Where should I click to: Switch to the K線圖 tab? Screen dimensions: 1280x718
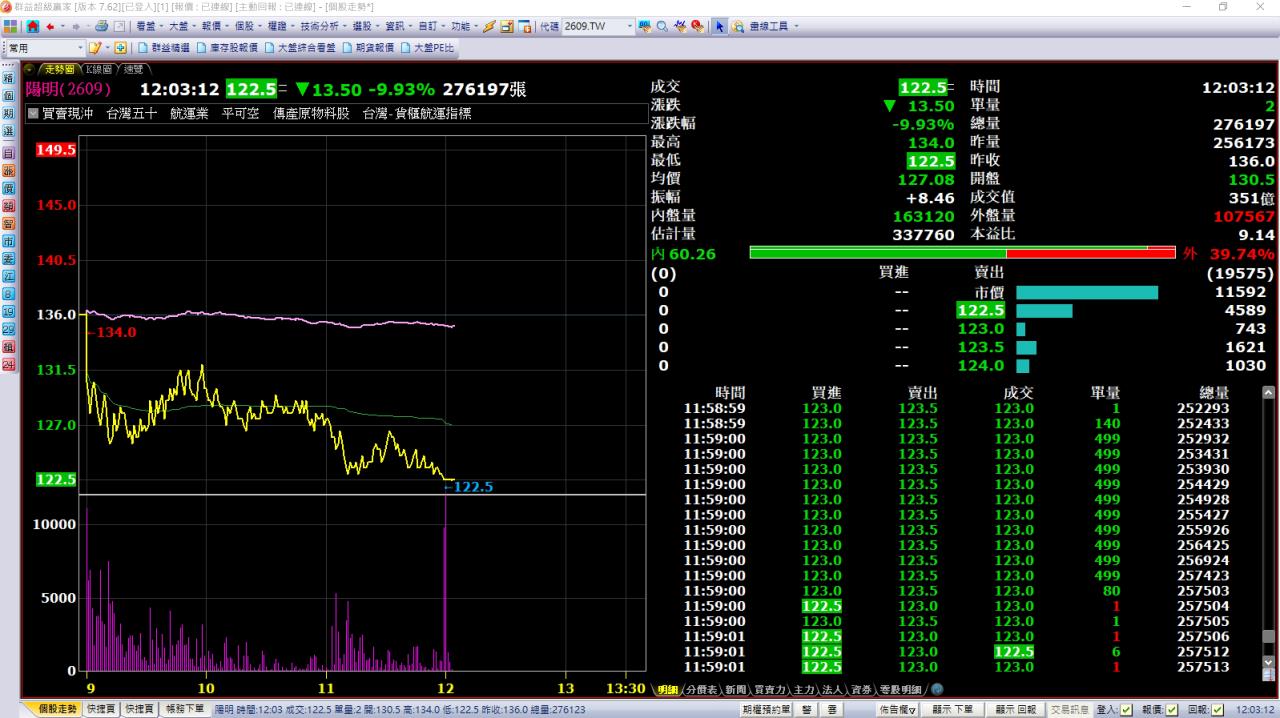[x=99, y=69]
